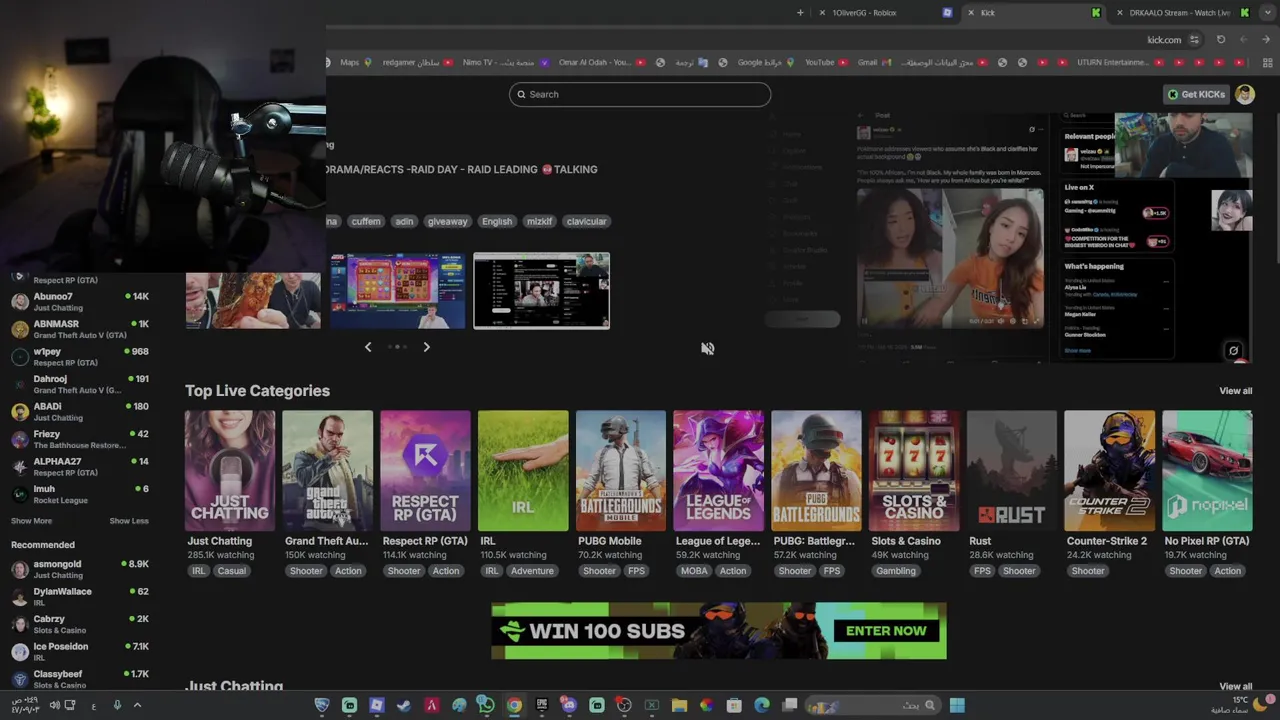This screenshot has width=1280, height=720.
Task: Select the clavicular tag
Action: pos(586,221)
